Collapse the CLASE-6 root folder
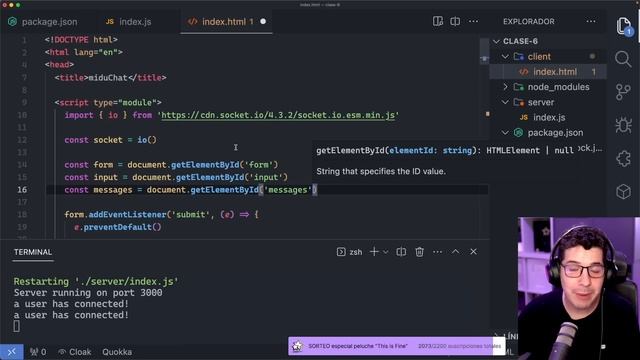640x360 pixels. click(497, 41)
